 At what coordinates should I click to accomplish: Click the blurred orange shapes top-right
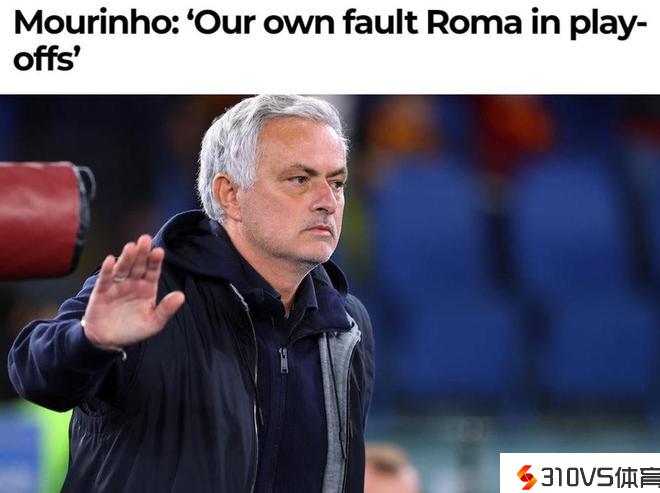[463, 126]
